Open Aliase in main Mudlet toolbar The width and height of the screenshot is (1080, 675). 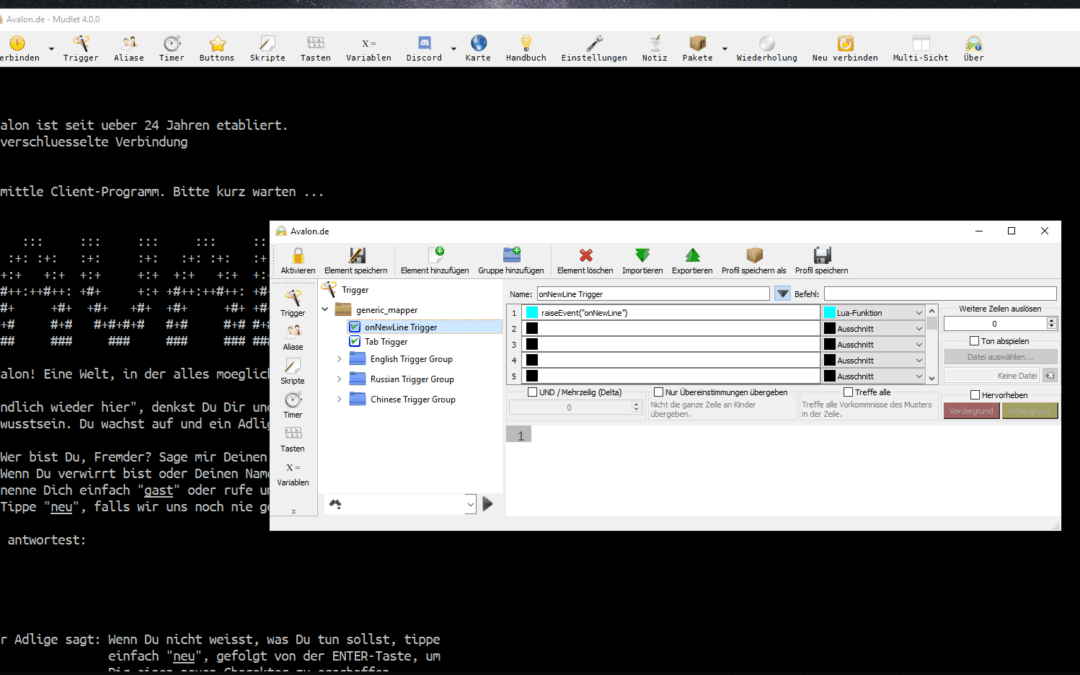click(x=129, y=49)
